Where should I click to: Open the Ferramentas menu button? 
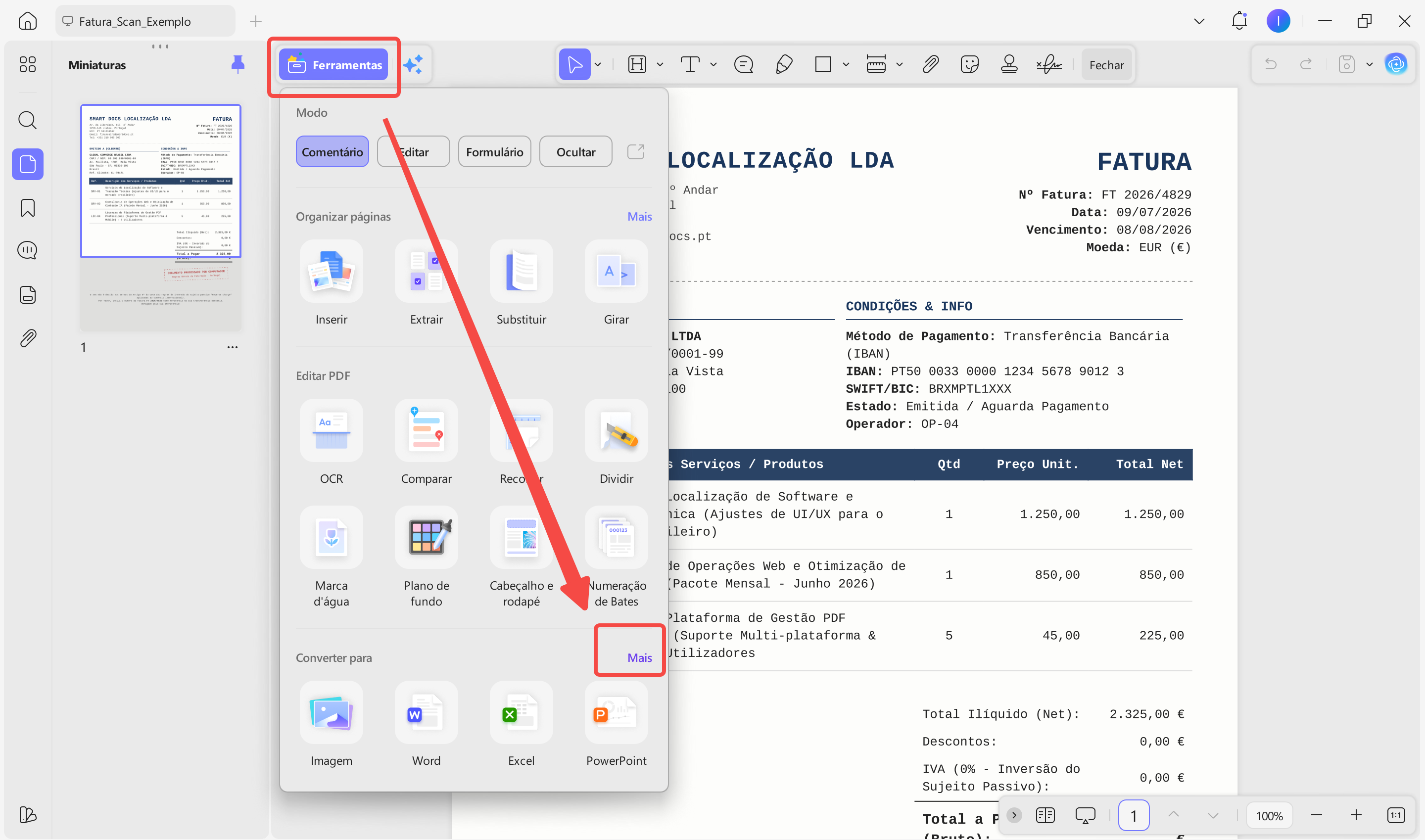(x=333, y=64)
